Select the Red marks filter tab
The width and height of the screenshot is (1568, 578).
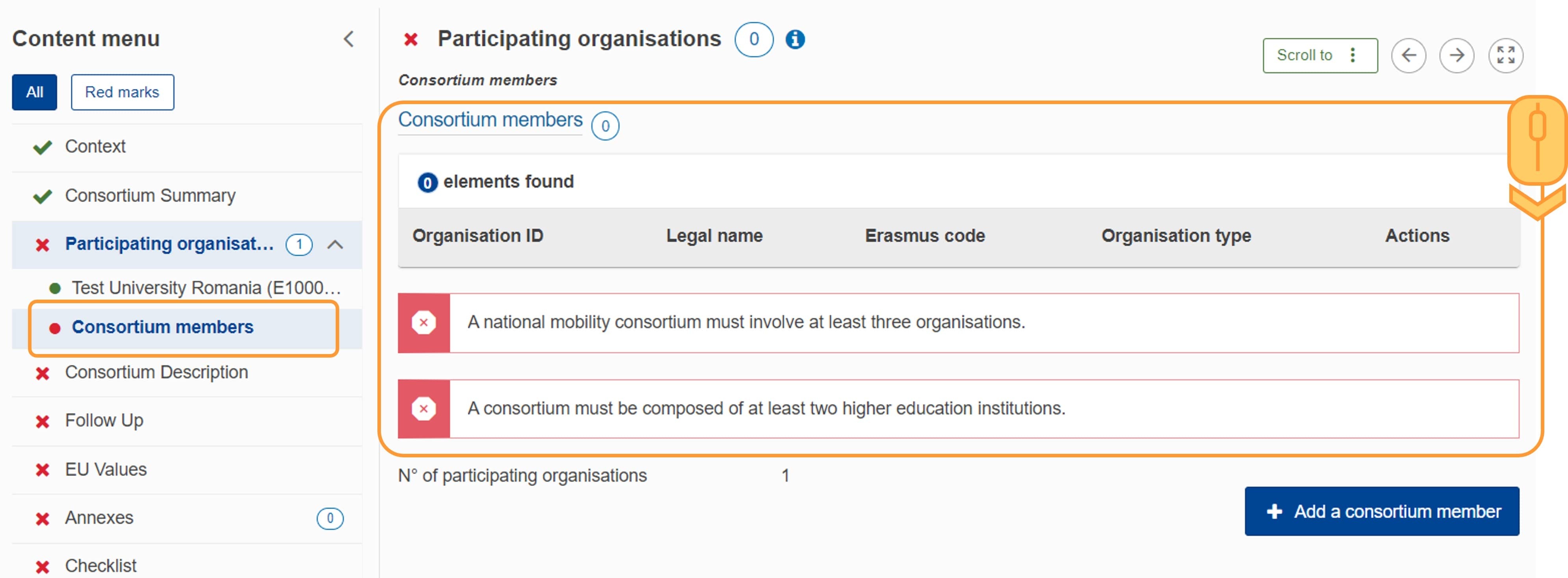click(x=123, y=92)
